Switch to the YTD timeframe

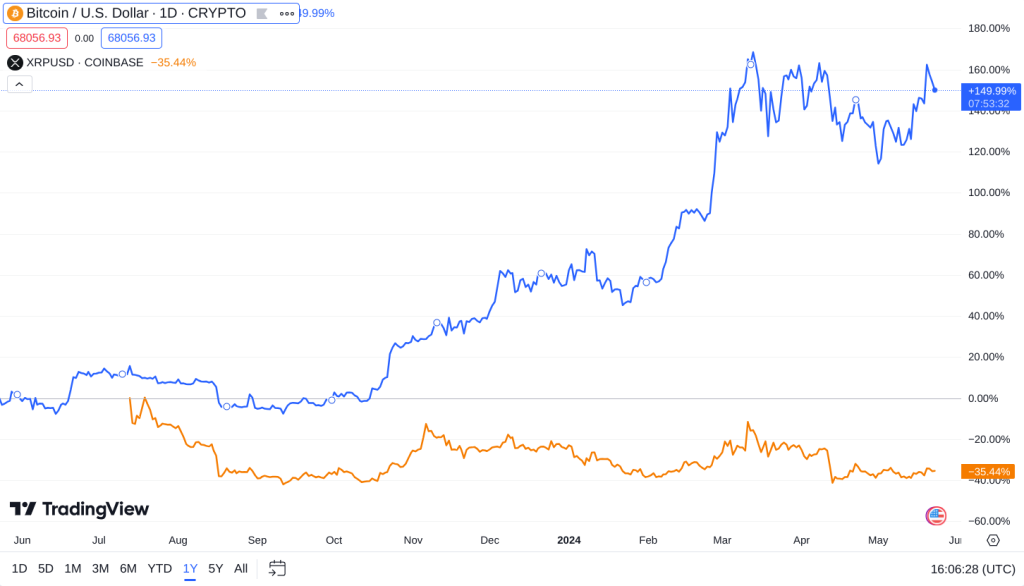click(x=158, y=567)
